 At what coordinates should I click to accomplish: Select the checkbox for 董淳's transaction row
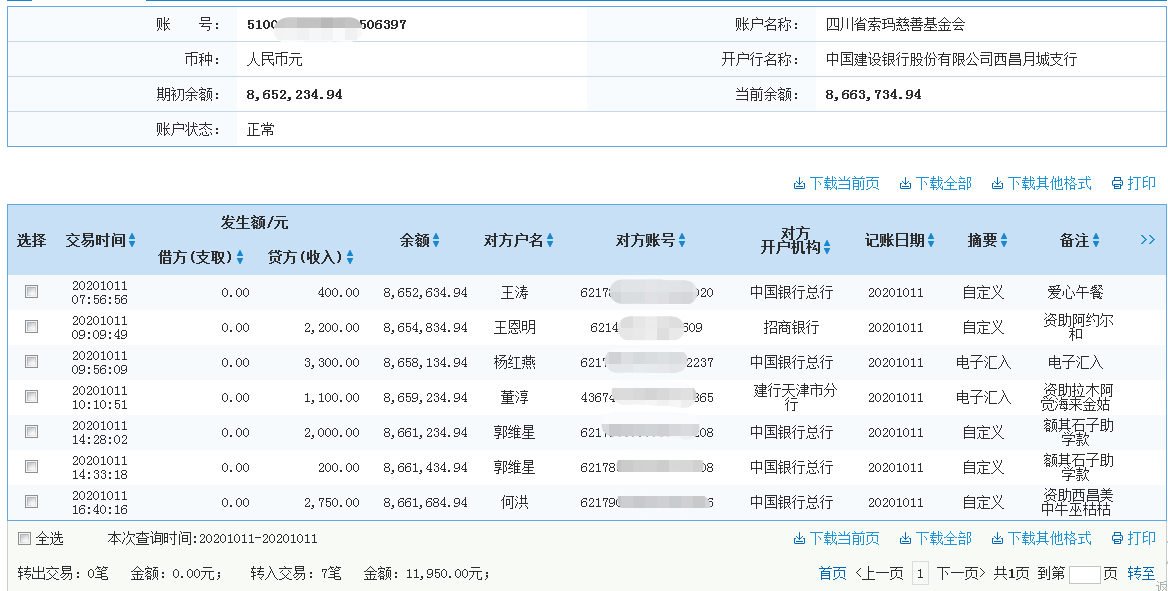(31, 396)
